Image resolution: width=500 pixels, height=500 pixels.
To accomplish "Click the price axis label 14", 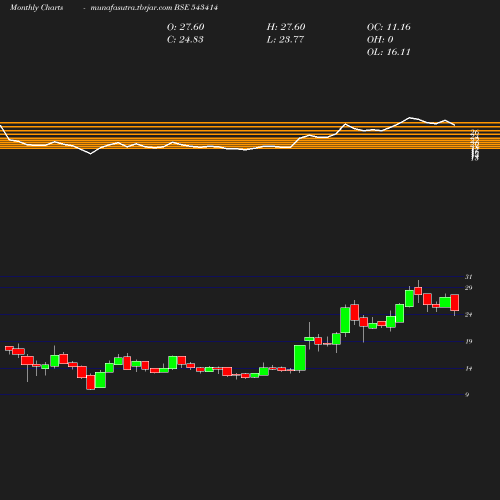I will 468,368.
